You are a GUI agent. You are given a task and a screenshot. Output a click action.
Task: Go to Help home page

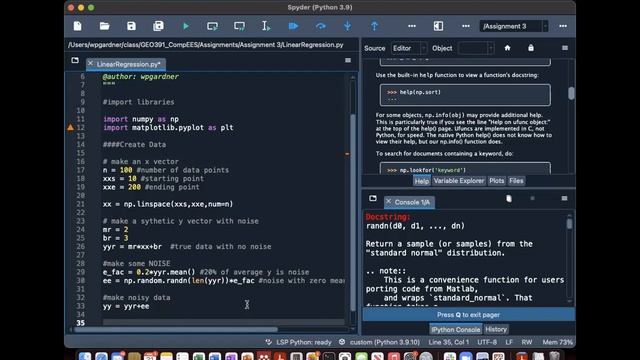pyautogui.click(x=507, y=48)
